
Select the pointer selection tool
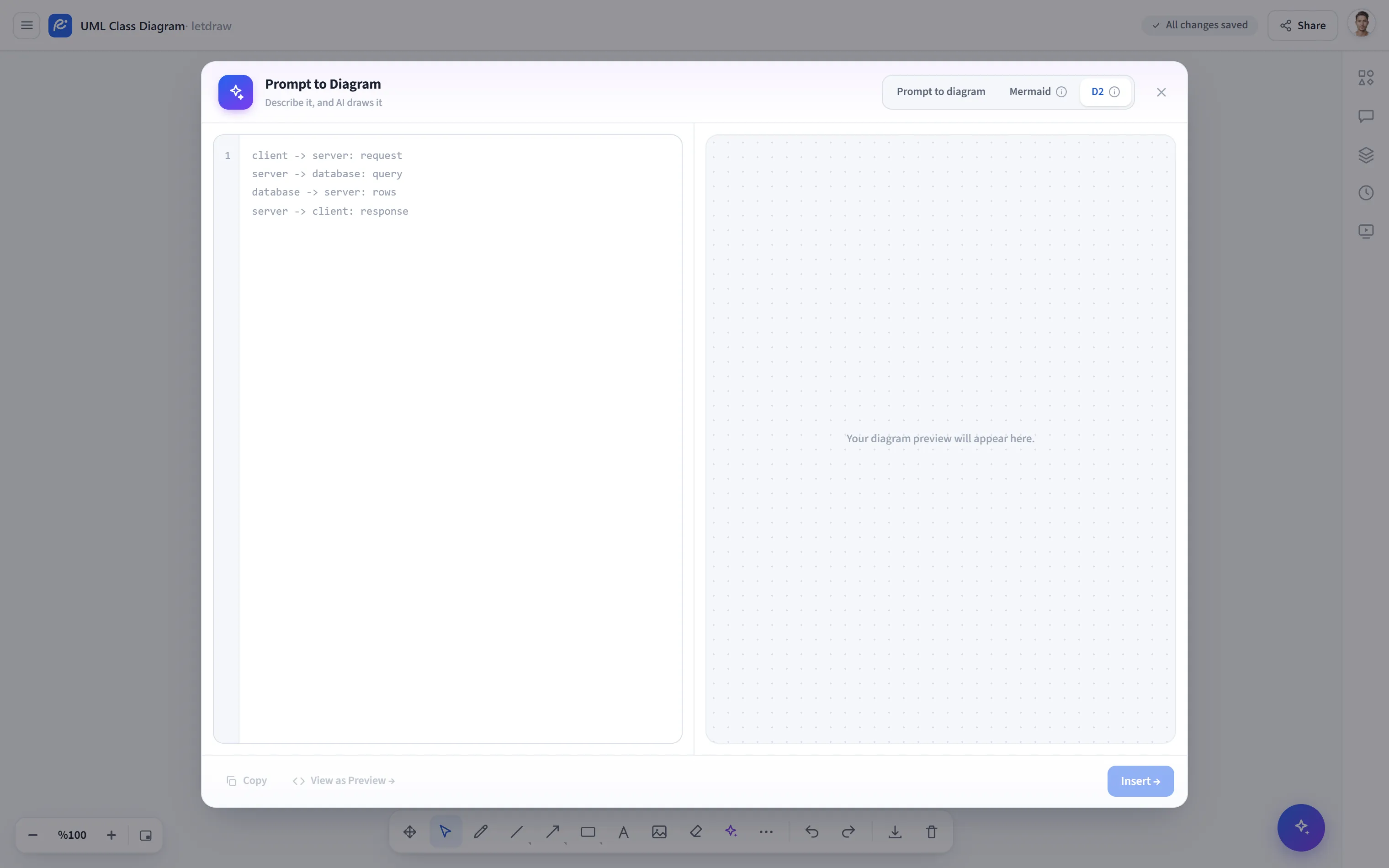pyautogui.click(x=445, y=831)
